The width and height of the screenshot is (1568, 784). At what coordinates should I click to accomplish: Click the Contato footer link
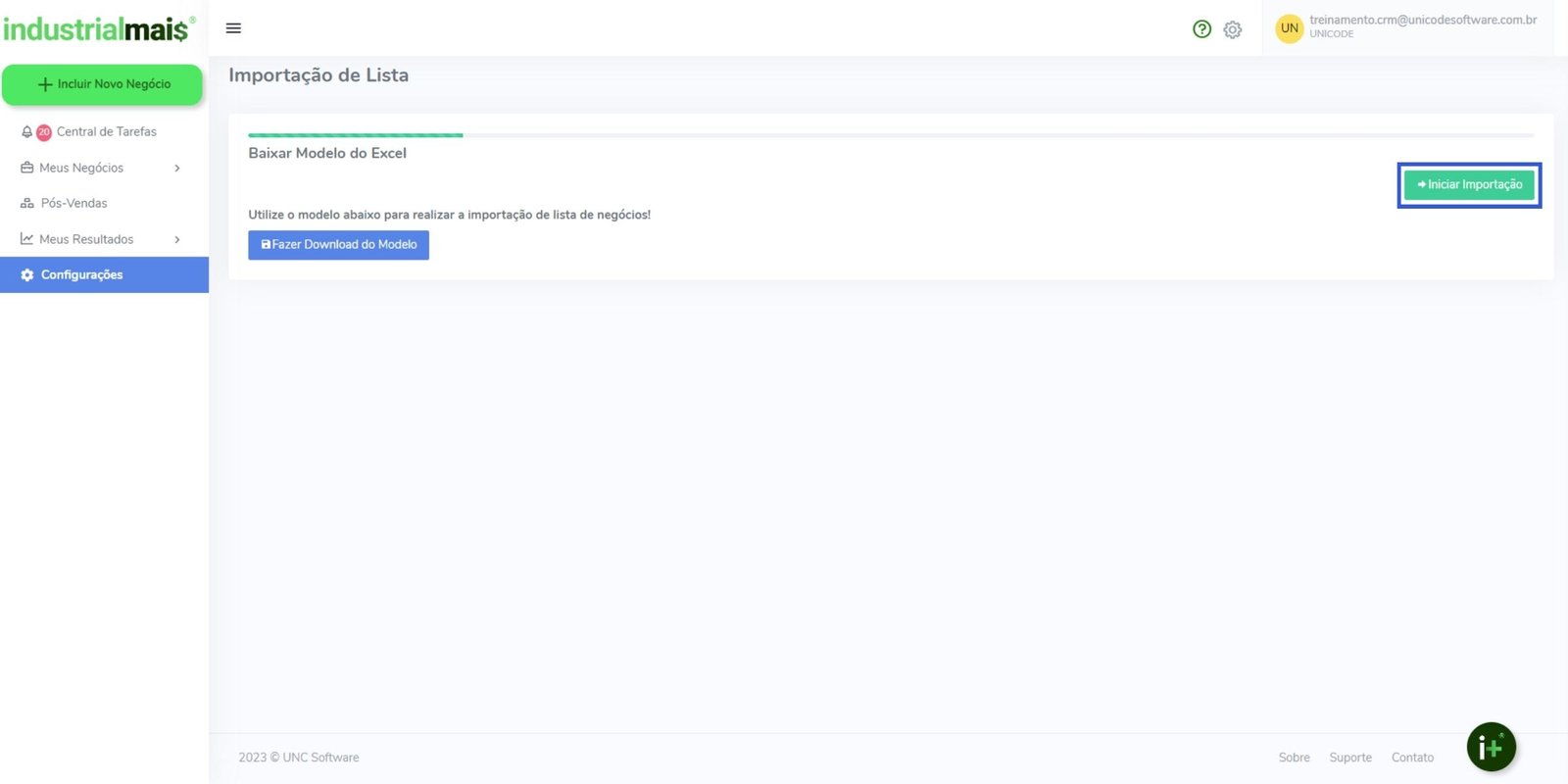pos(1412,758)
